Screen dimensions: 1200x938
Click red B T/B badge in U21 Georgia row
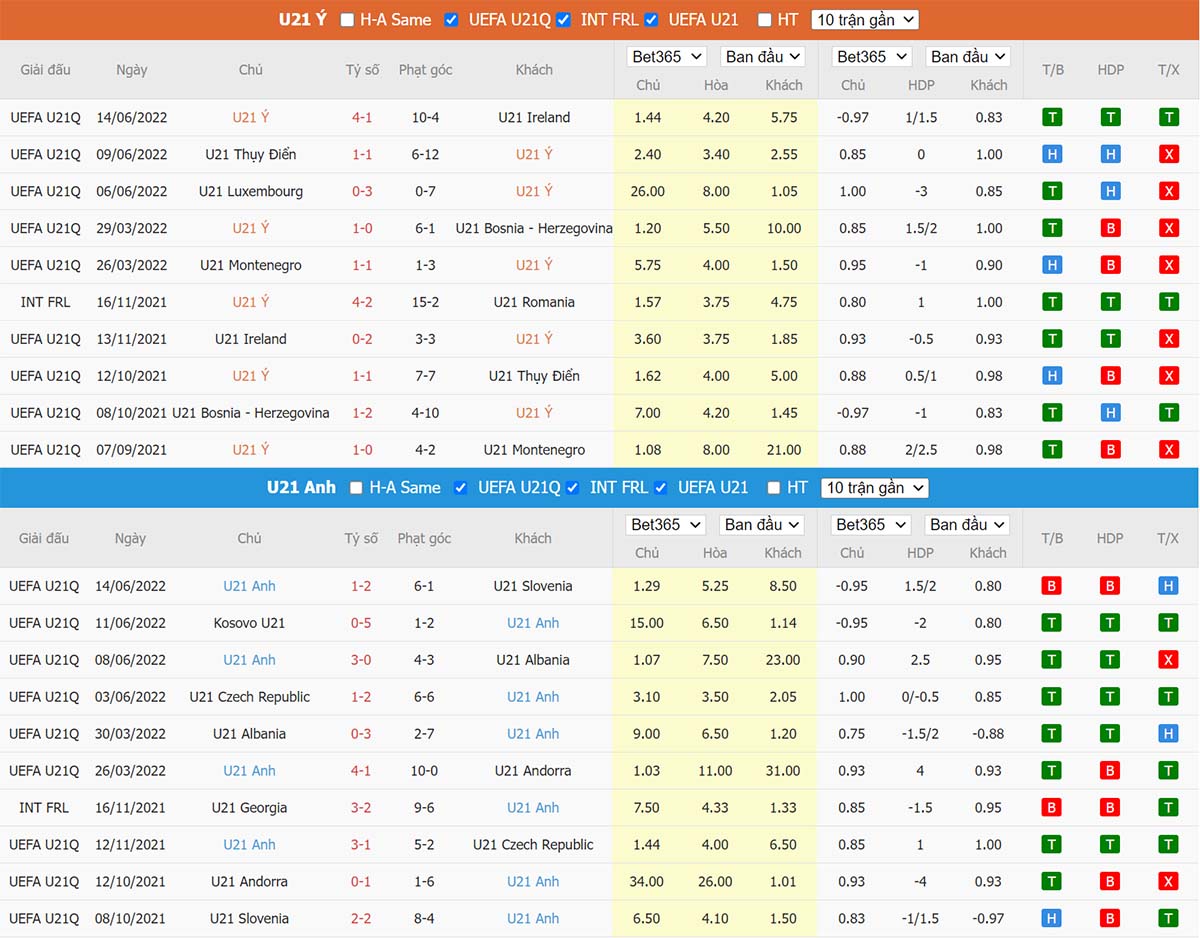(1051, 808)
